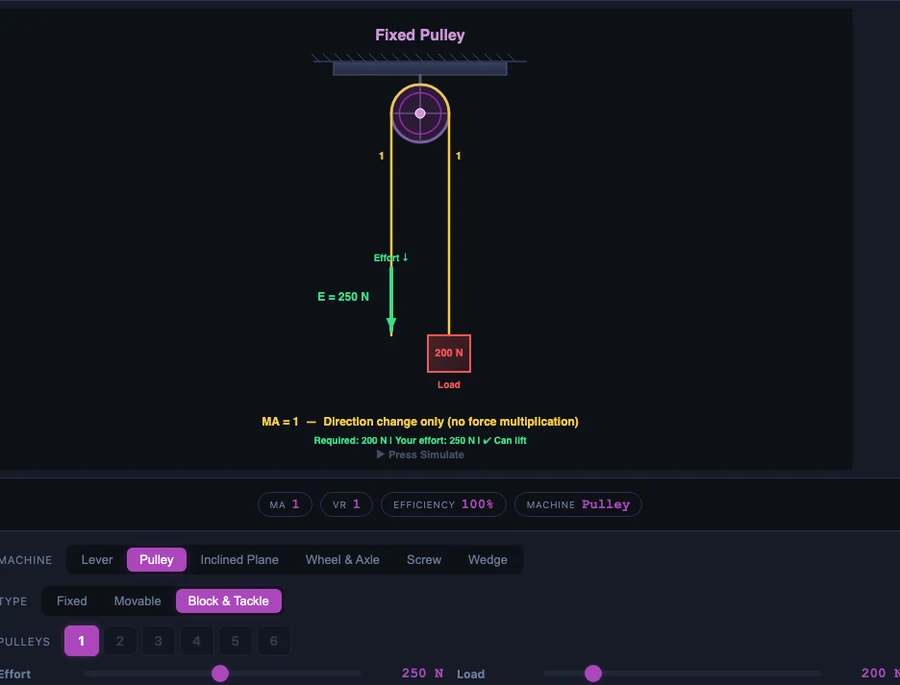Choose 2 pulleys button
This screenshot has height=685, width=900.
click(120, 641)
